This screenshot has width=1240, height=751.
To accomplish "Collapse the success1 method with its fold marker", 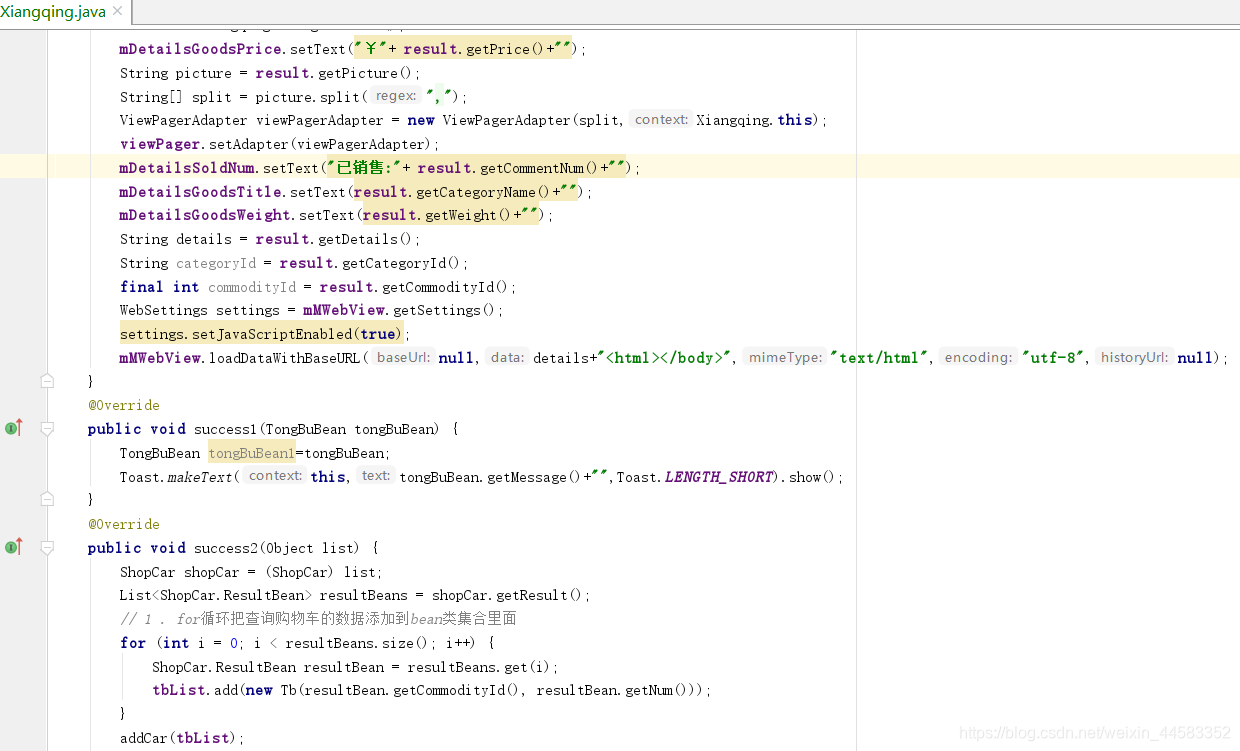I will pyautogui.click(x=47, y=428).
